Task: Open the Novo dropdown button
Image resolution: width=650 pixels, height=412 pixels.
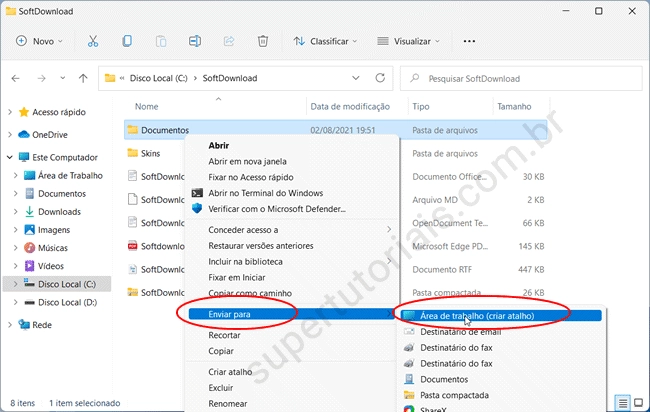Action: pos(40,41)
